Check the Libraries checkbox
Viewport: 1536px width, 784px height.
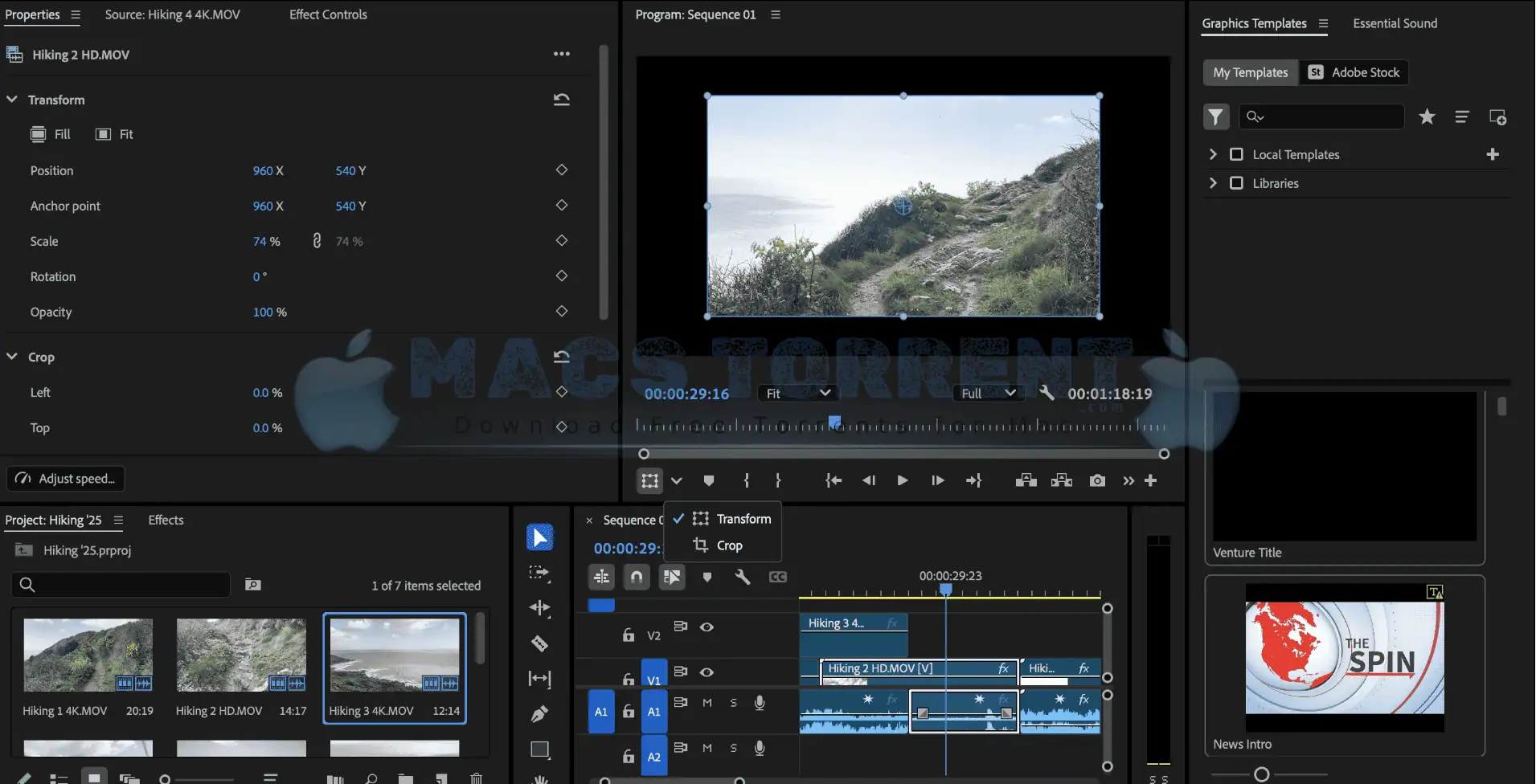tap(1236, 183)
